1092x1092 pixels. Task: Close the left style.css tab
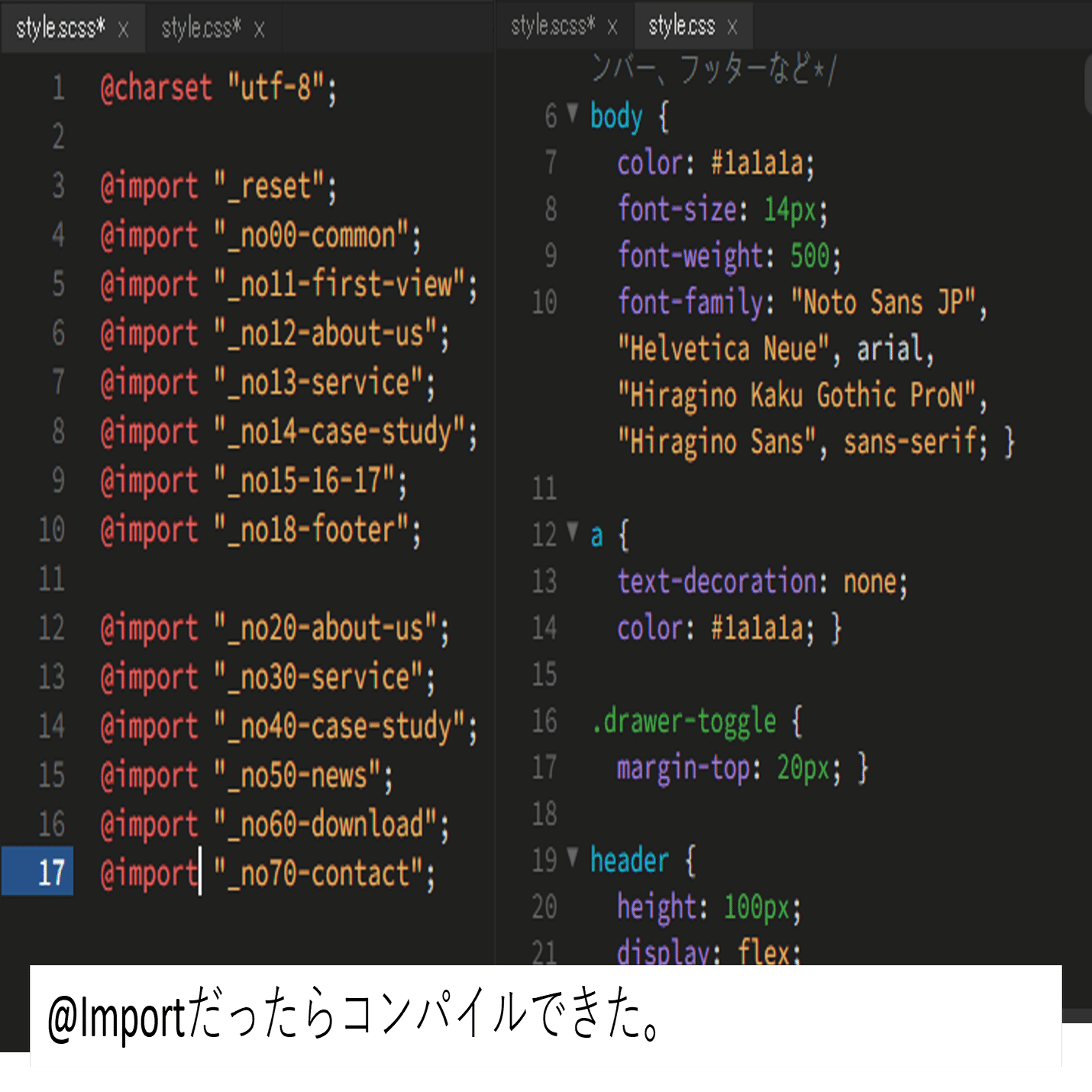click(x=260, y=30)
